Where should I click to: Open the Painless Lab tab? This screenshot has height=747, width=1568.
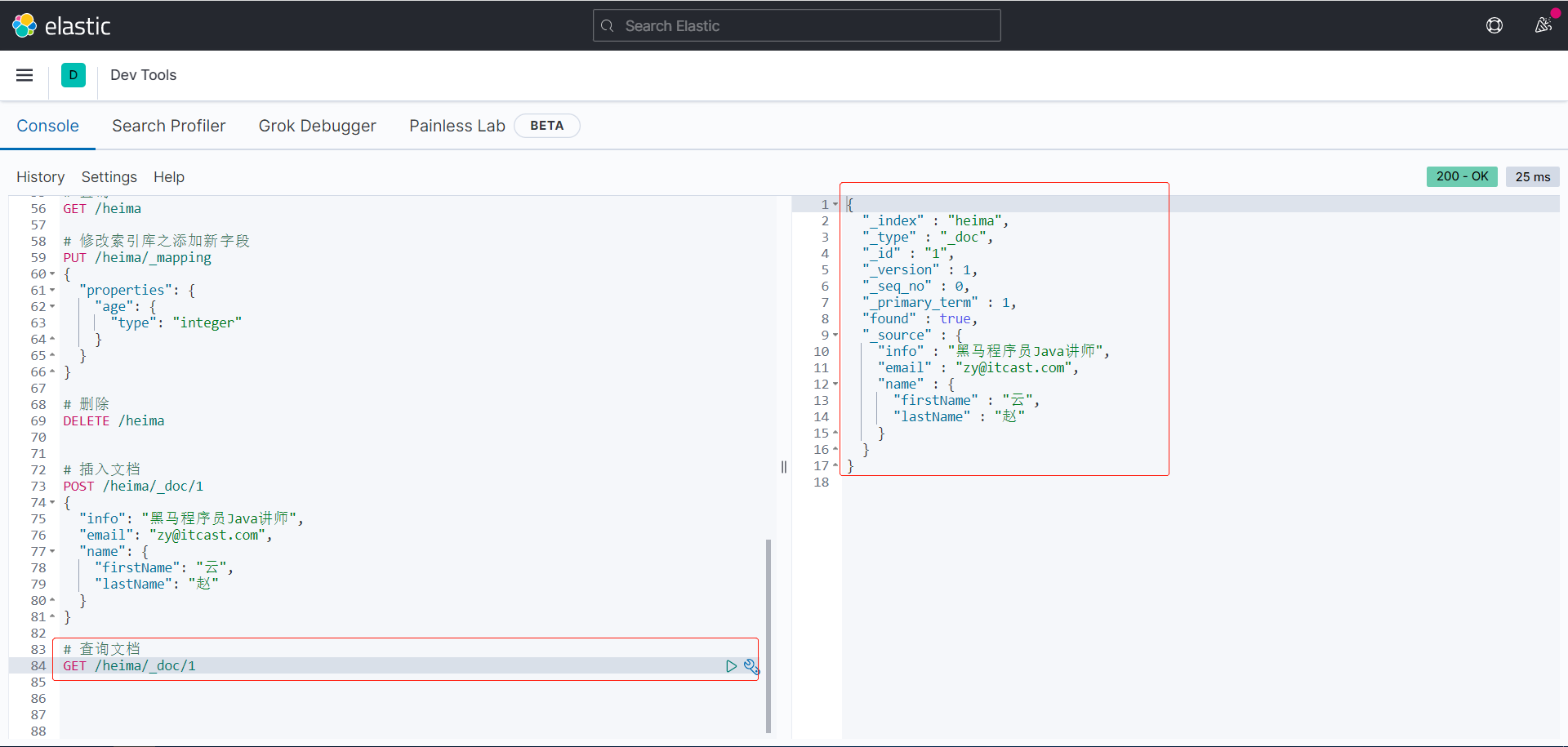pyautogui.click(x=457, y=126)
